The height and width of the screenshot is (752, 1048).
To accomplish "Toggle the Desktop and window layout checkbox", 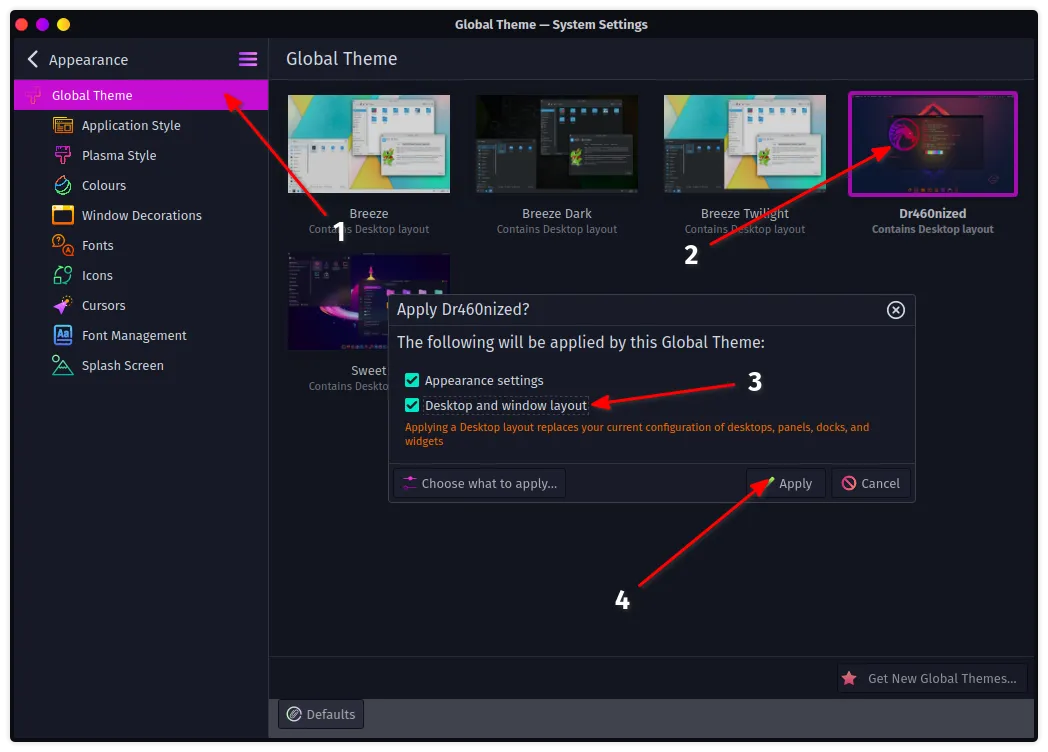I will click(412, 405).
